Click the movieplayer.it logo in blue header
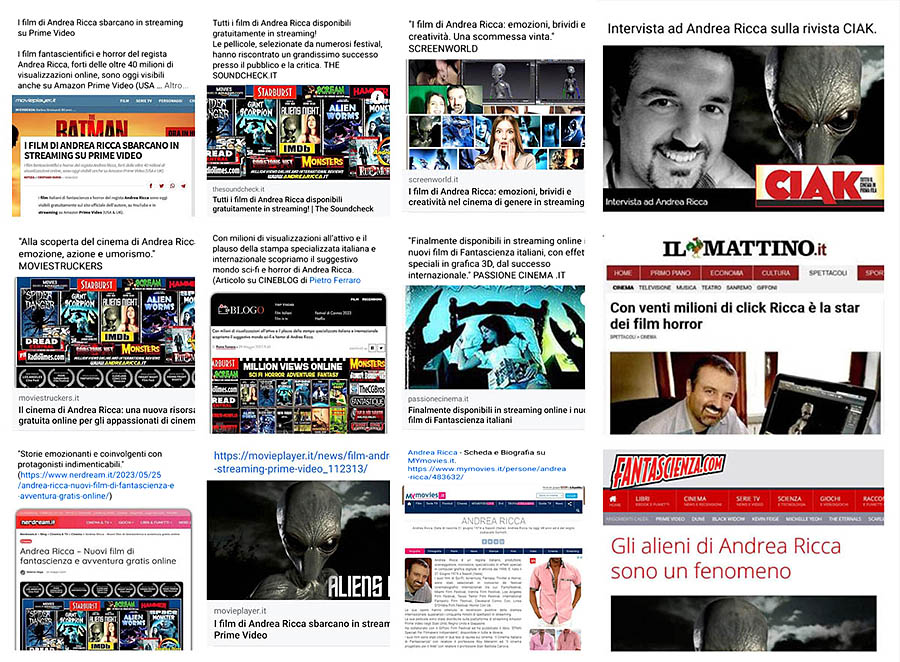This screenshot has width=900, height=662. click(36, 100)
